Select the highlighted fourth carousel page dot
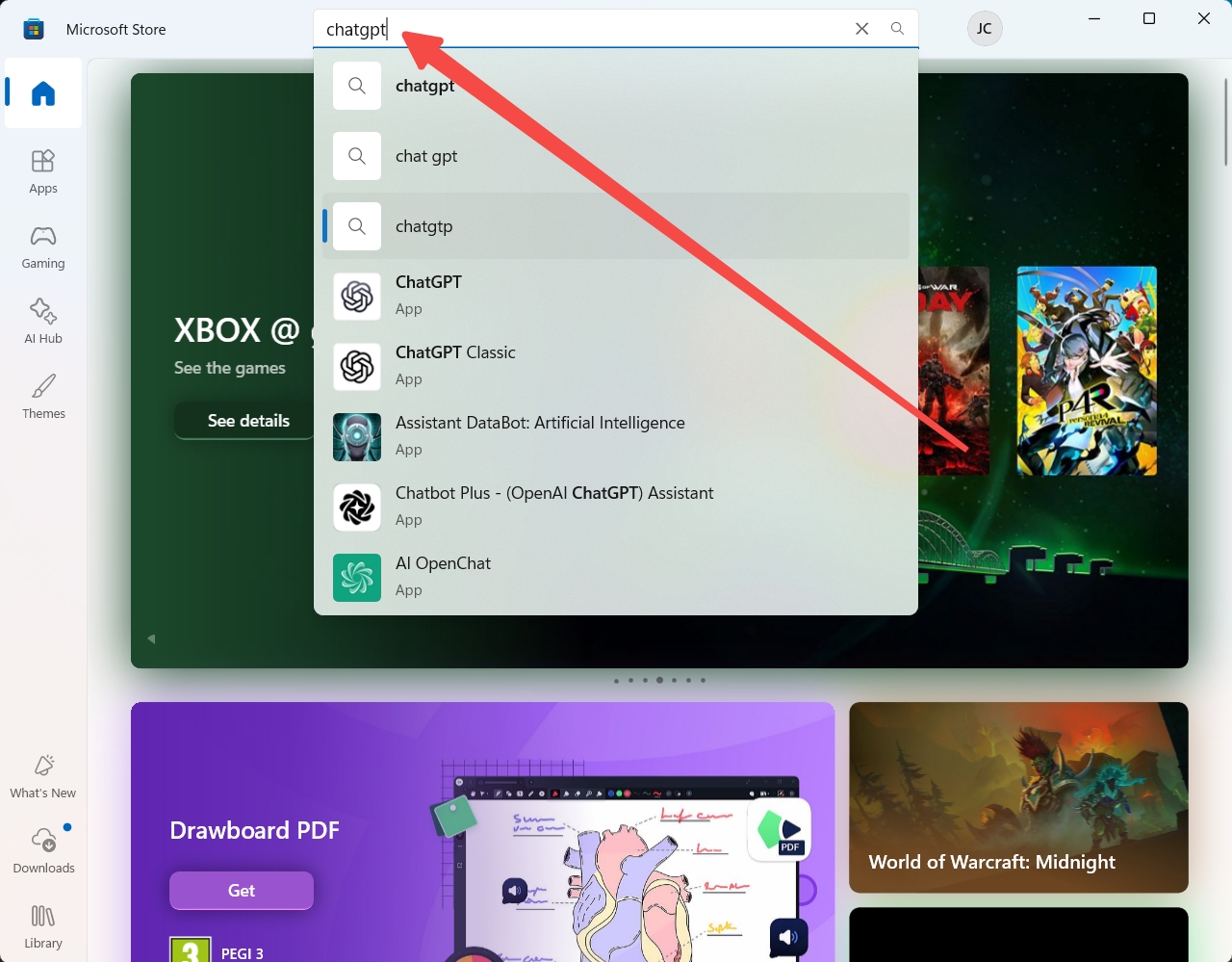The image size is (1232, 962). 659,680
